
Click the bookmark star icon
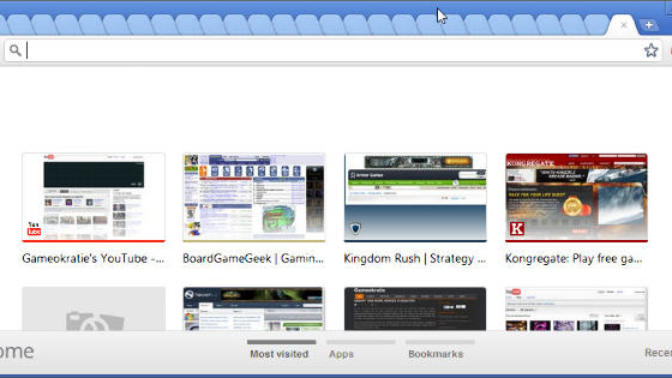coord(651,51)
